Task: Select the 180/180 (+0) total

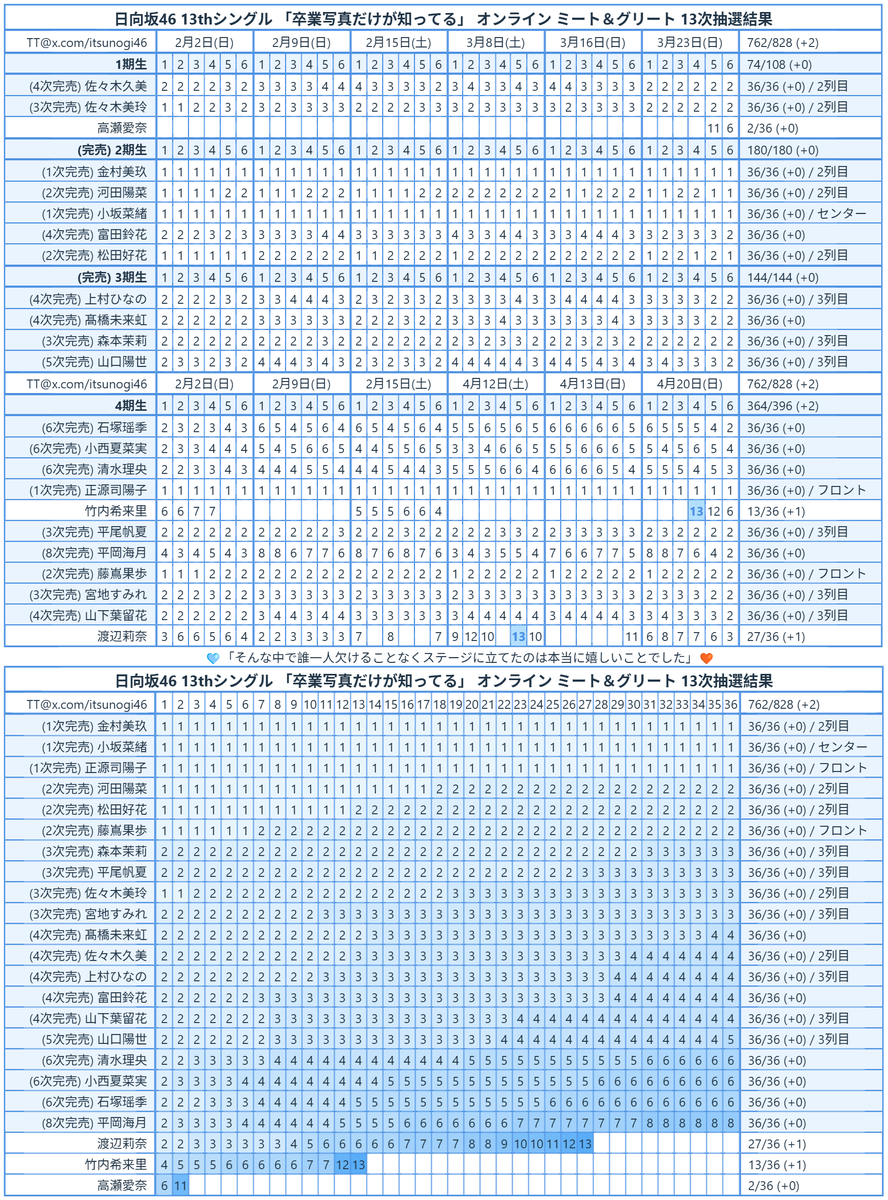Action: 784,150
